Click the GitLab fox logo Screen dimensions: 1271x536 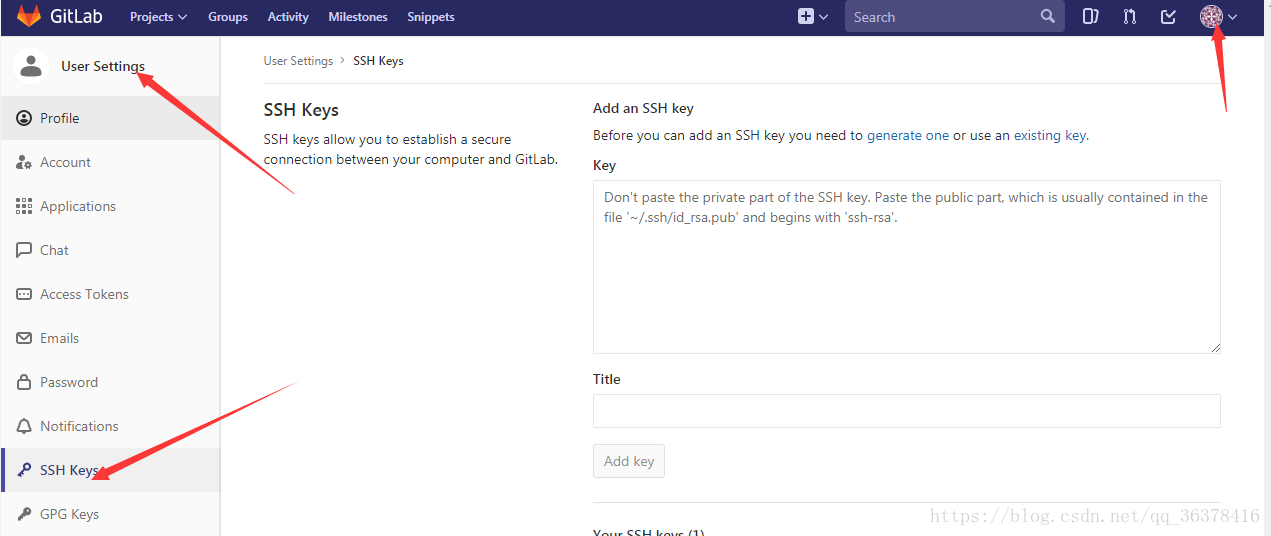pyautogui.click(x=29, y=17)
